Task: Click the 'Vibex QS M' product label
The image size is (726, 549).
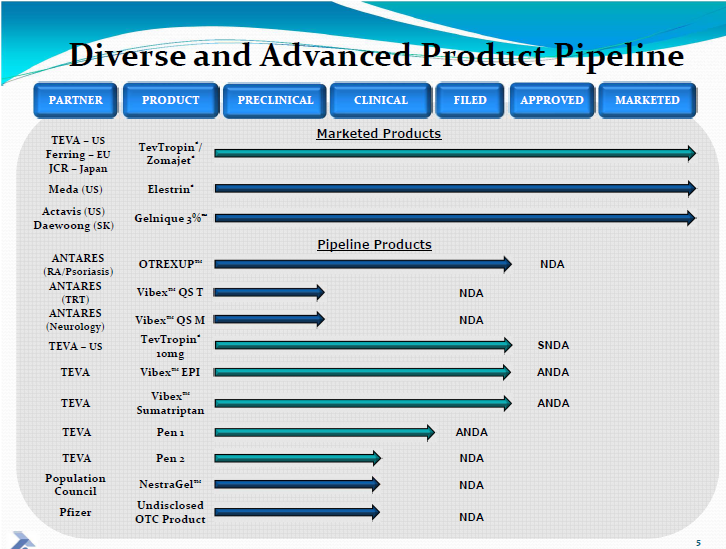Action: [170, 320]
